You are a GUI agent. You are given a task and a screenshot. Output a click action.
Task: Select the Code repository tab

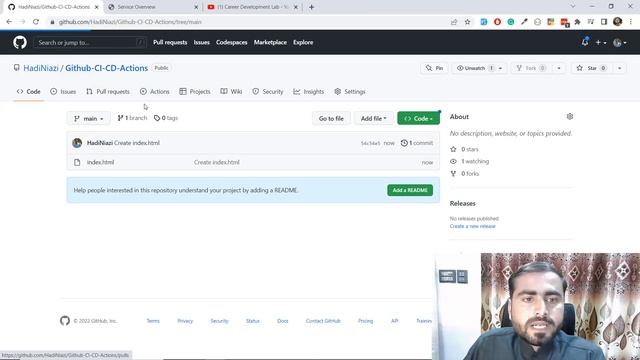coord(29,91)
